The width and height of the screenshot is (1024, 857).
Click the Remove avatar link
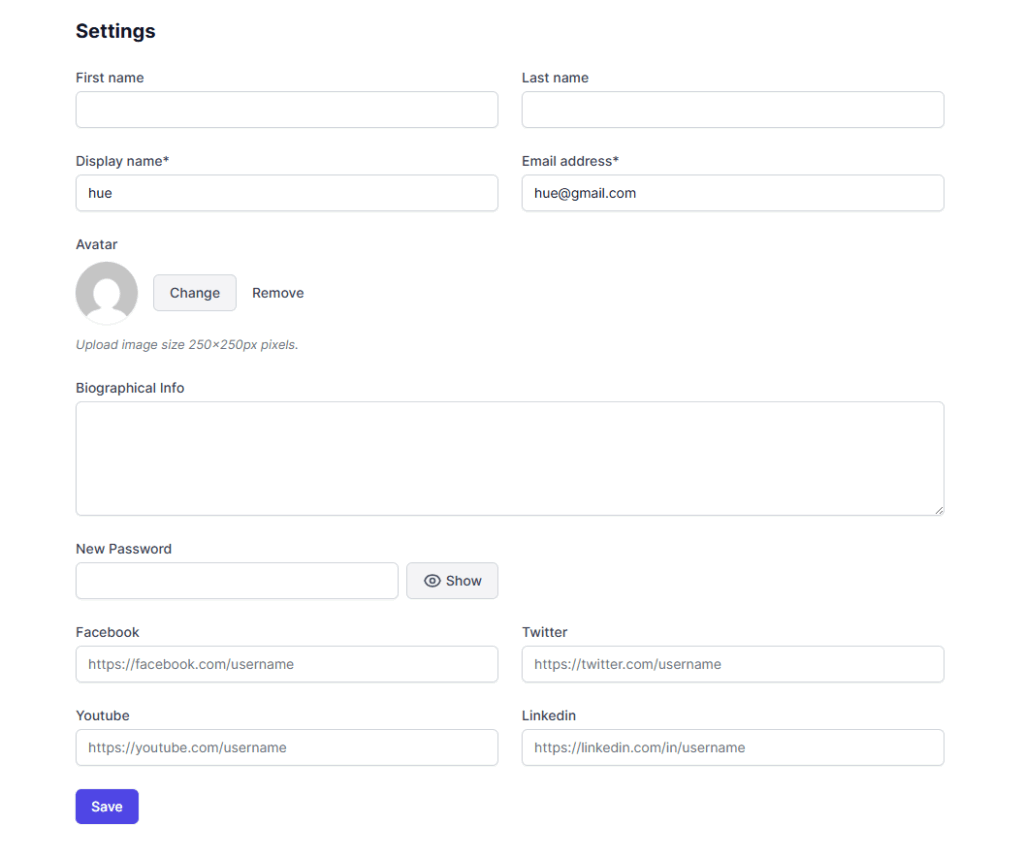pos(278,293)
